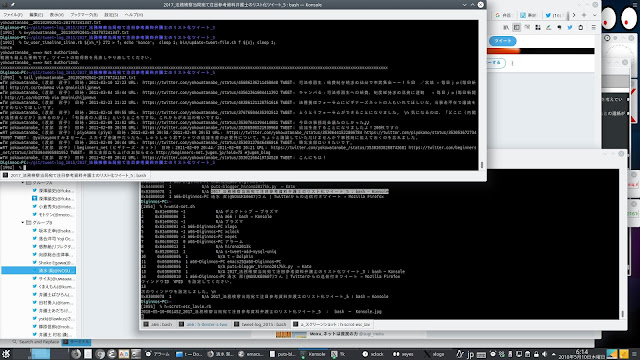Screen dimensions: 640x360
Task: Open Firefox '清水 陽...' task in taskbar
Action: 221,354
